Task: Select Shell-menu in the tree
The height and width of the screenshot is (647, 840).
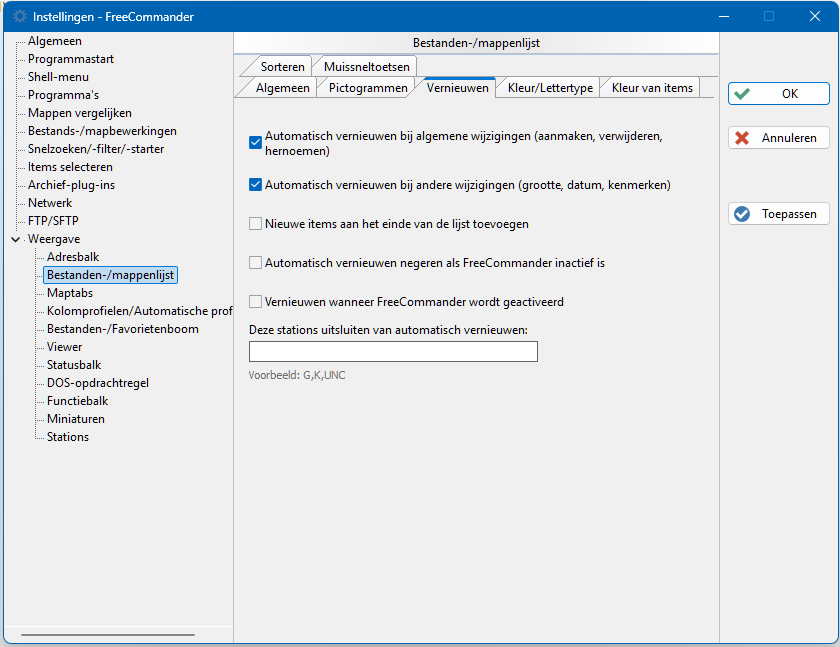Action: point(58,77)
